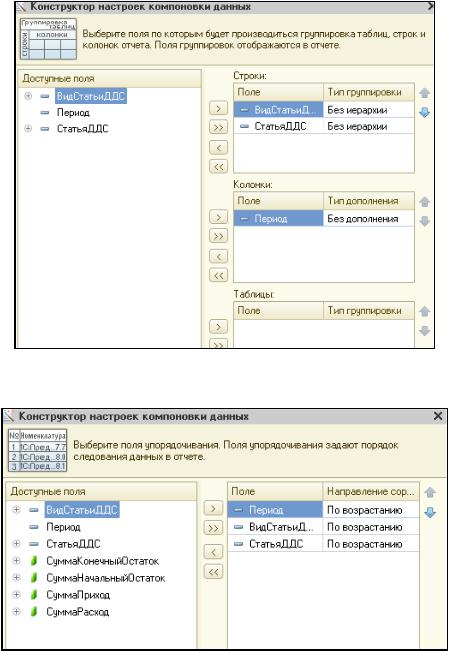This screenshot has height=652, width=449.
Task: Remove selected field from Строки with < button
Action: tap(218, 147)
